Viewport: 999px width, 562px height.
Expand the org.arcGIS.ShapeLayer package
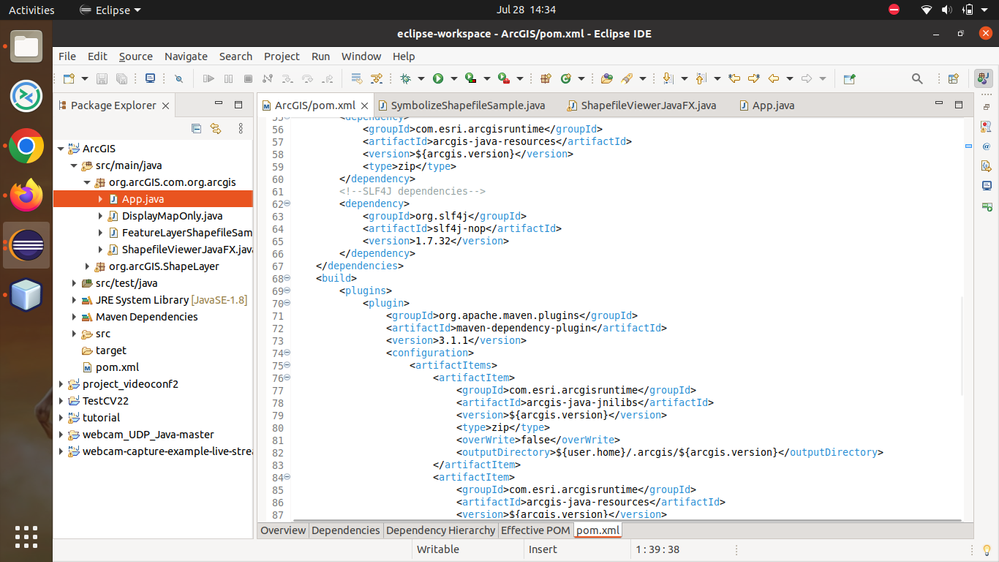88,267
